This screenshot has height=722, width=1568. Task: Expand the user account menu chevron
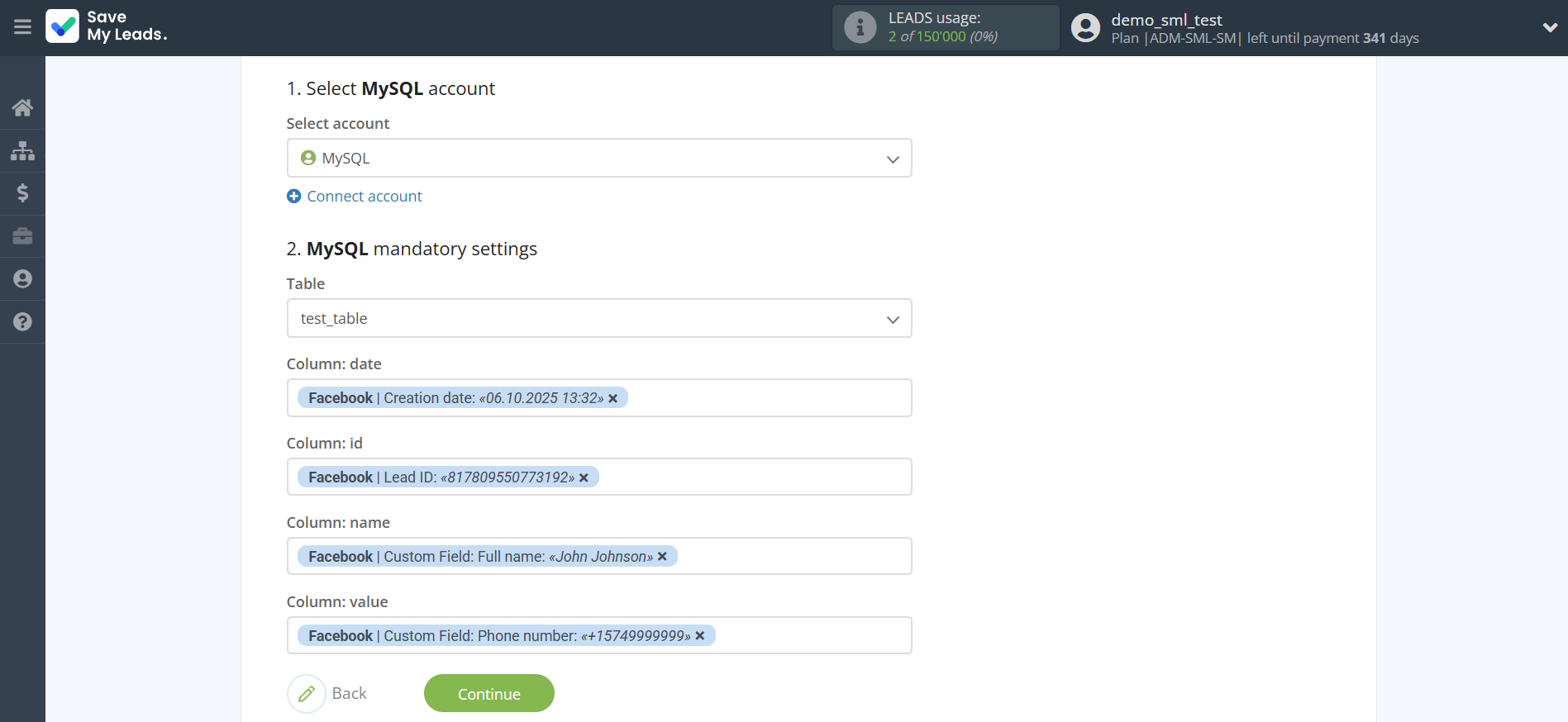coord(1549,27)
